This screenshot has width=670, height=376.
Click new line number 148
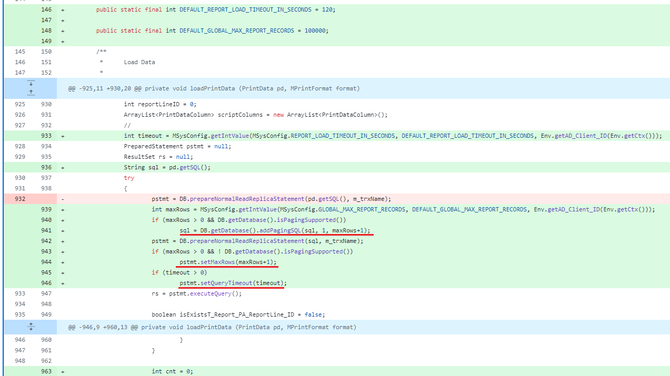pyautogui.click(x=46, y=31)
